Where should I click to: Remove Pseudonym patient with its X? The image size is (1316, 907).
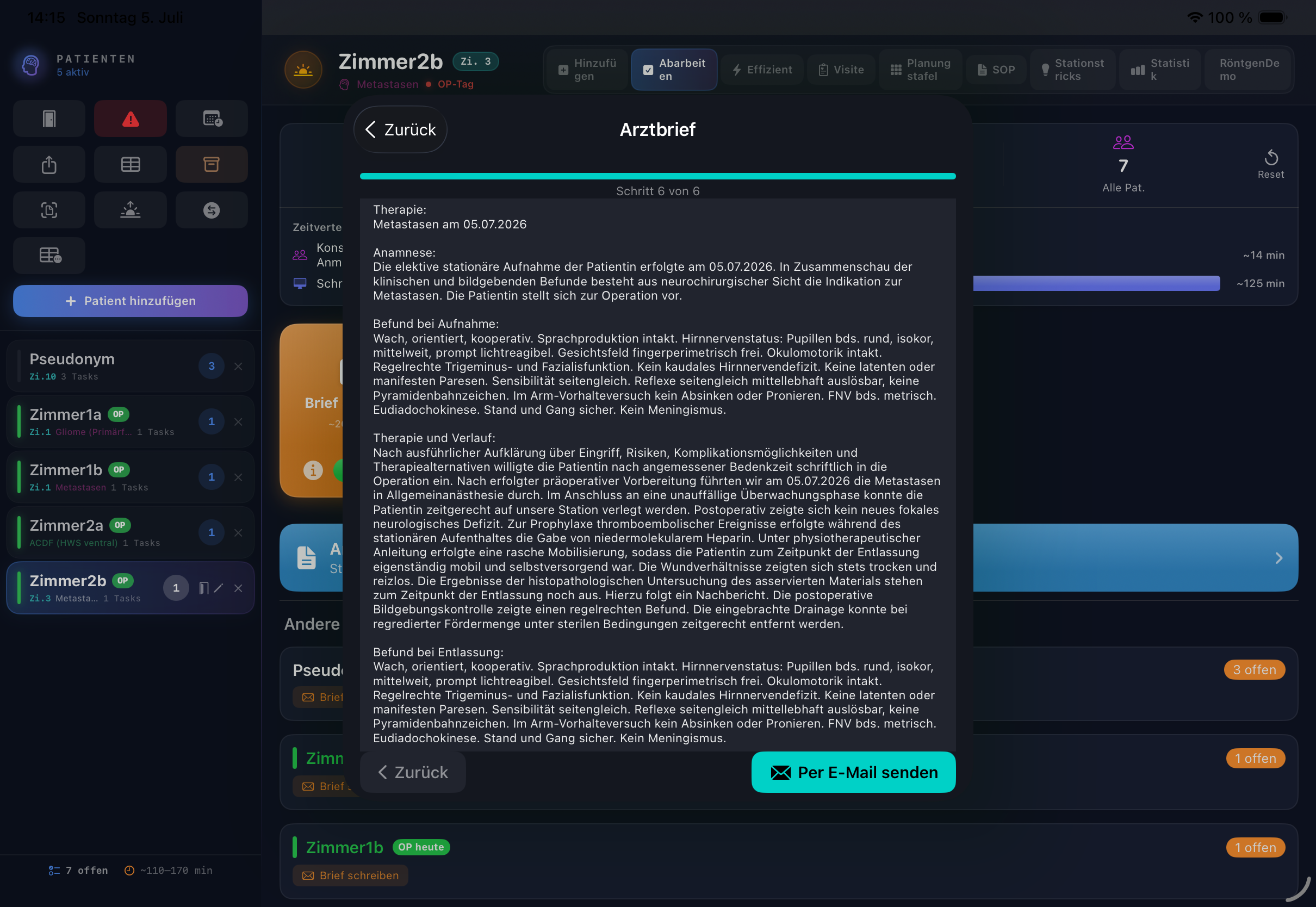coord(238,366)
